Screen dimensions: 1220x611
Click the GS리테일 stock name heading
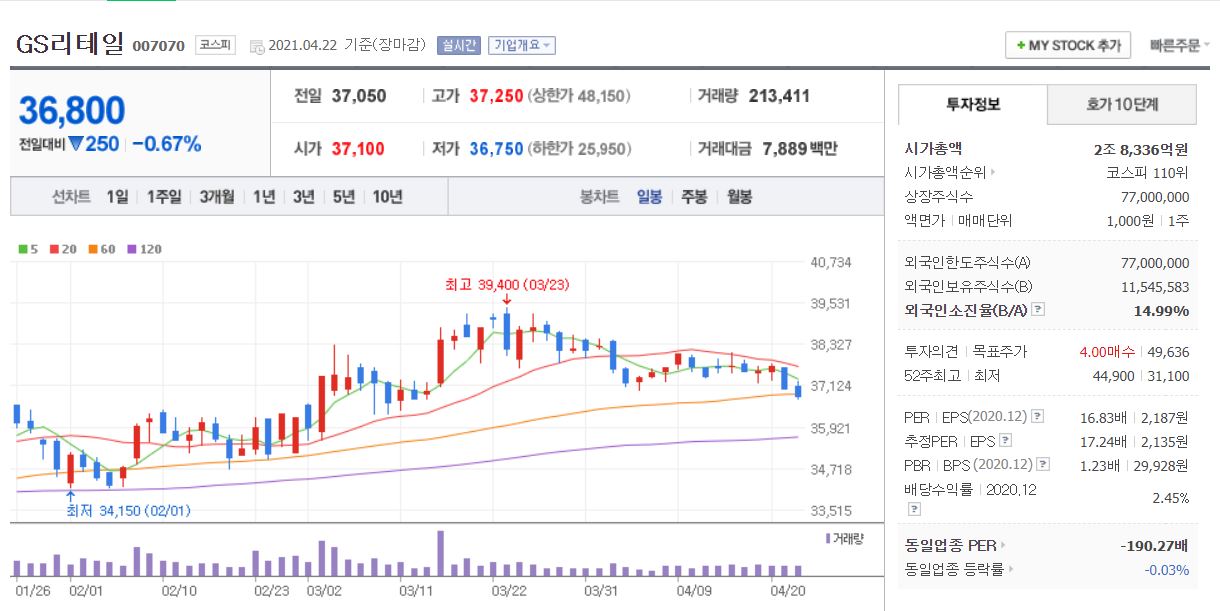pyautogui.click(x=70, y=43)
